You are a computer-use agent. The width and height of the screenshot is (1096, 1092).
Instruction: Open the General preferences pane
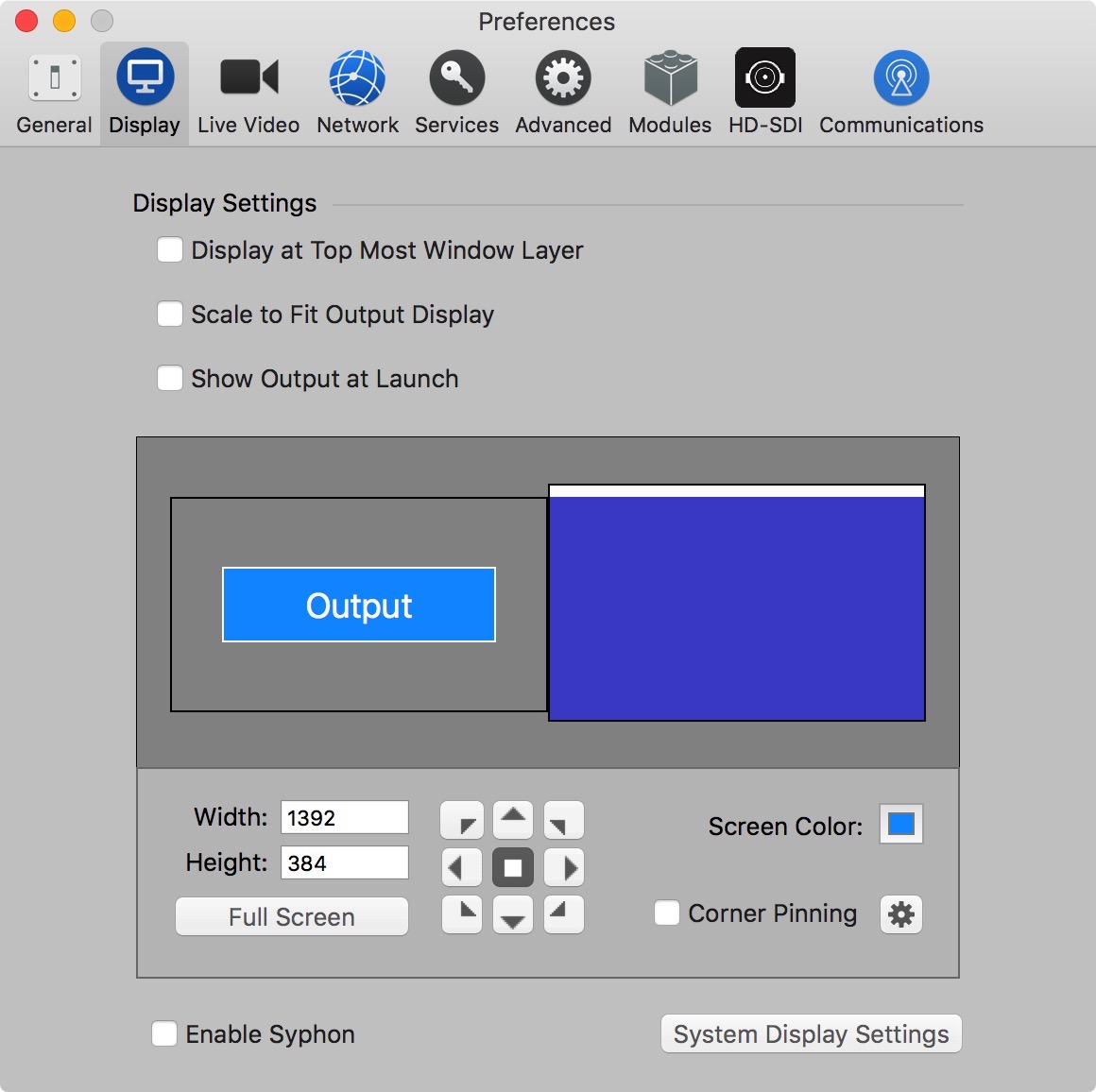pos(54,93)
